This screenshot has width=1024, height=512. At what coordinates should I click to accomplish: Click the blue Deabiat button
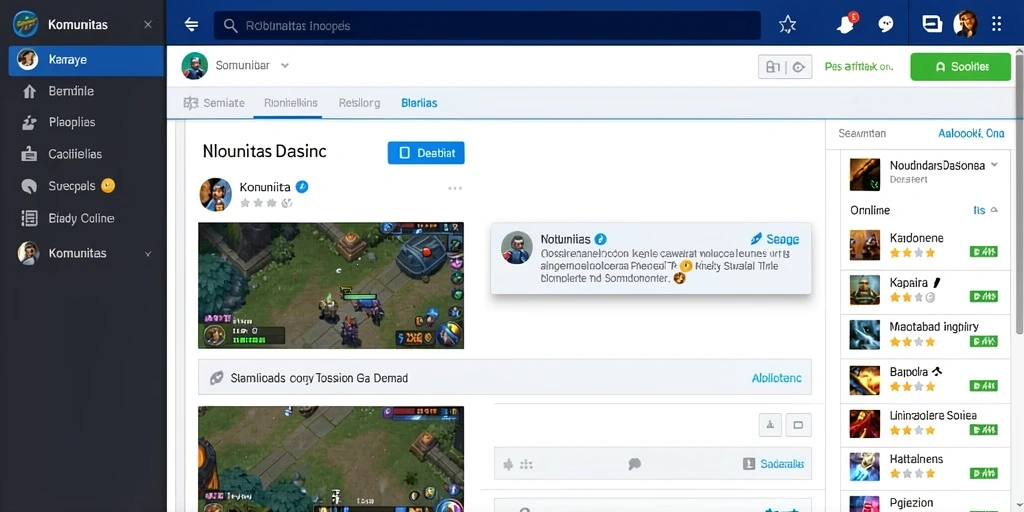(426, 153)
